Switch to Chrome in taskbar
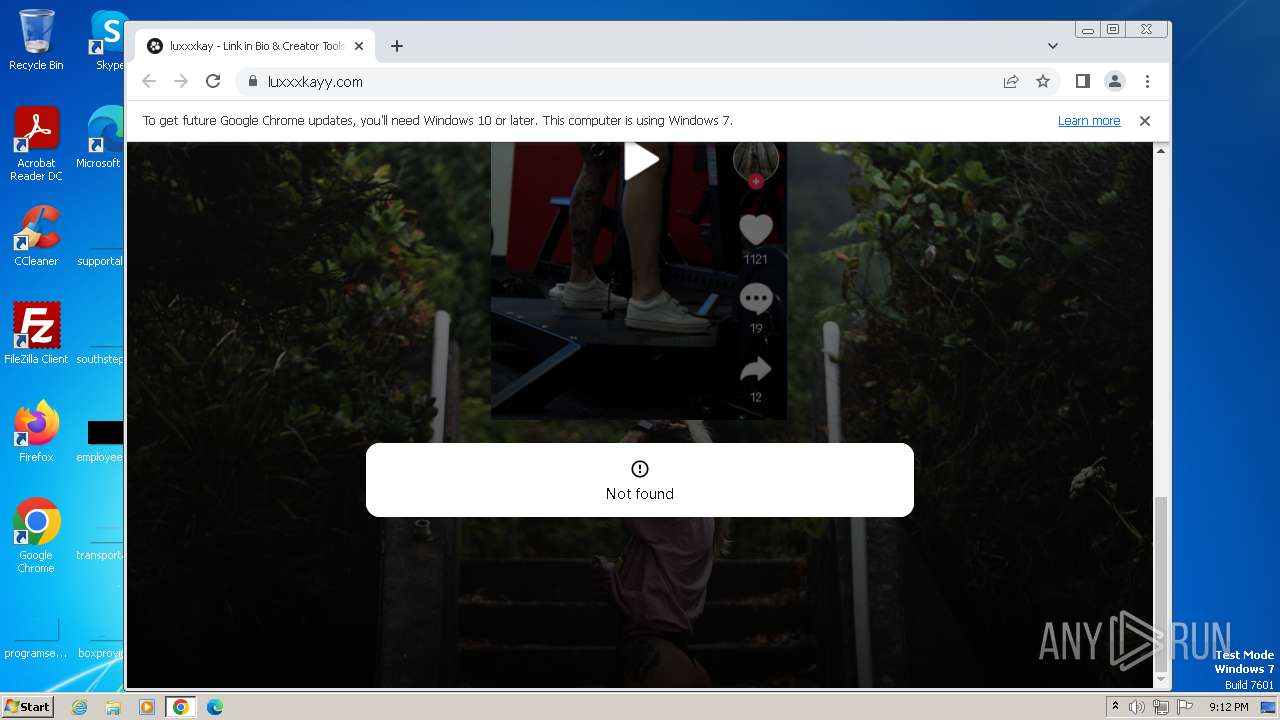 181,707
